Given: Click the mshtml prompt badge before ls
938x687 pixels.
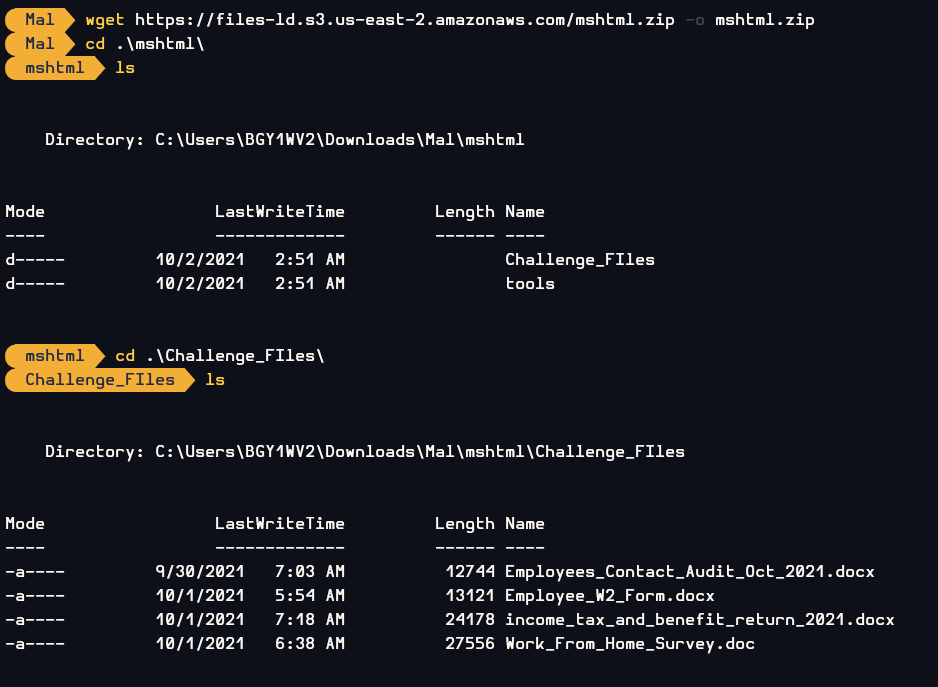Looking at the screenshot, I should click(54, 68).
